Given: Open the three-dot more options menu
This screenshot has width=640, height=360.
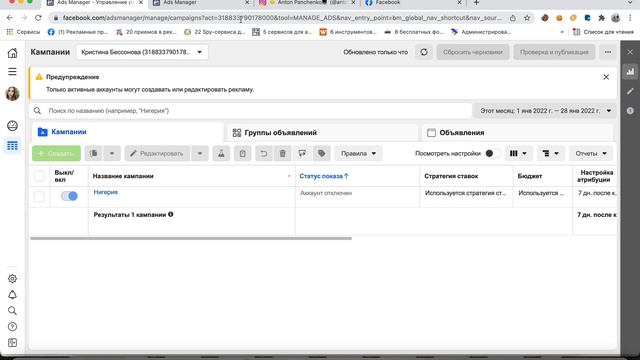Looking at the screenshot, I should pos(608,52).
